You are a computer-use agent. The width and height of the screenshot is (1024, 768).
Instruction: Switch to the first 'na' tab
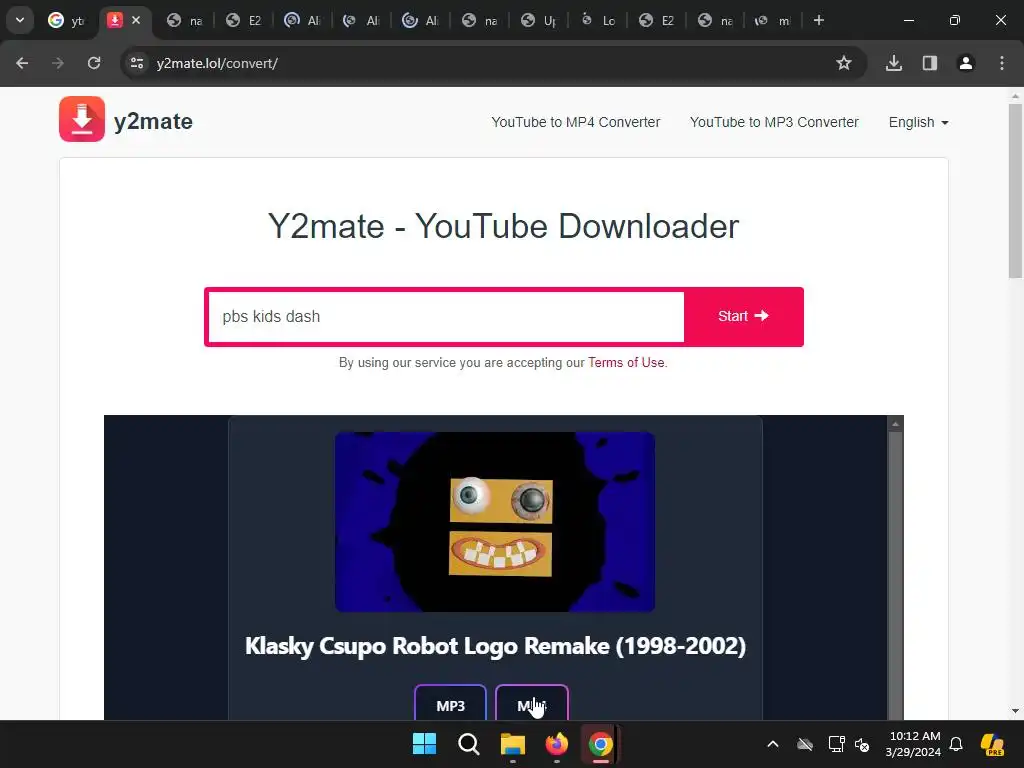coord(184,20)
